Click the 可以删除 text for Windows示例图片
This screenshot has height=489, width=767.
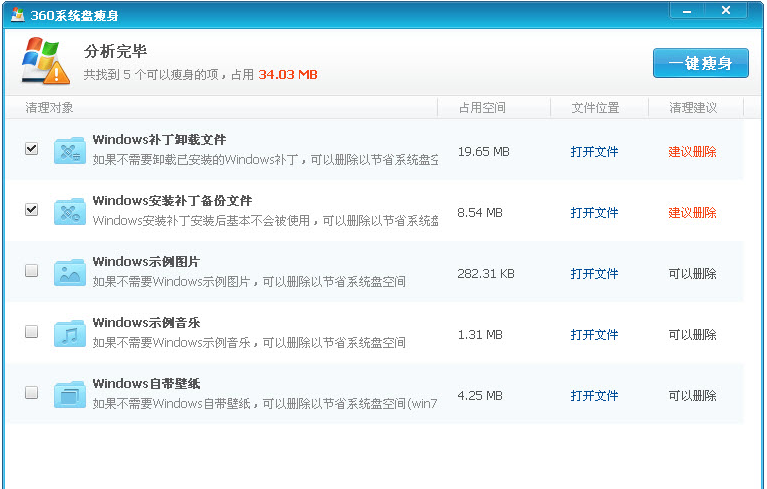click(692, 273)
